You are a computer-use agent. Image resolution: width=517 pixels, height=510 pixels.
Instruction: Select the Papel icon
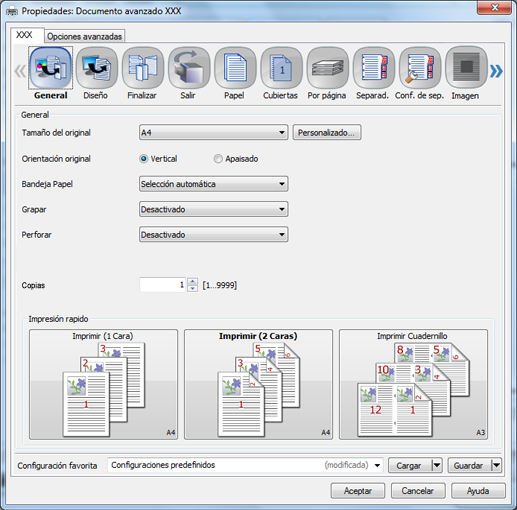pyautogui.click(x=235, y=68)
